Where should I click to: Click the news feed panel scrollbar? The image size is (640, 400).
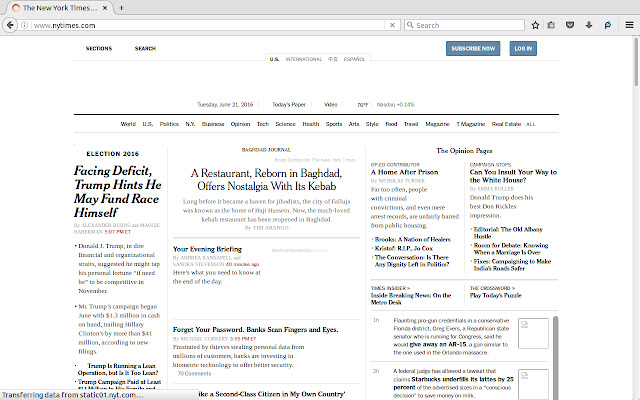[556, 358]
